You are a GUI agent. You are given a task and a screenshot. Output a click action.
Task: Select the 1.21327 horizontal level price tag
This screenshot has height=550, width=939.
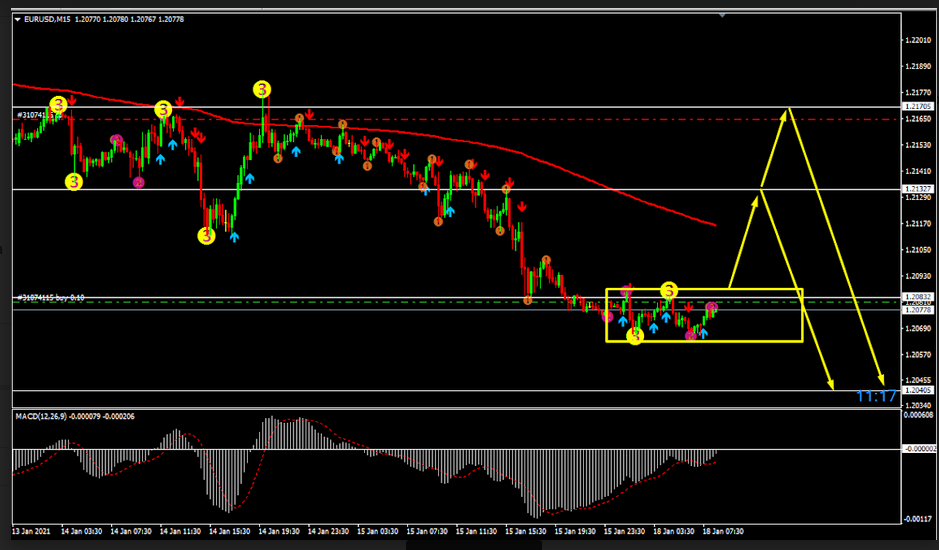917,189
